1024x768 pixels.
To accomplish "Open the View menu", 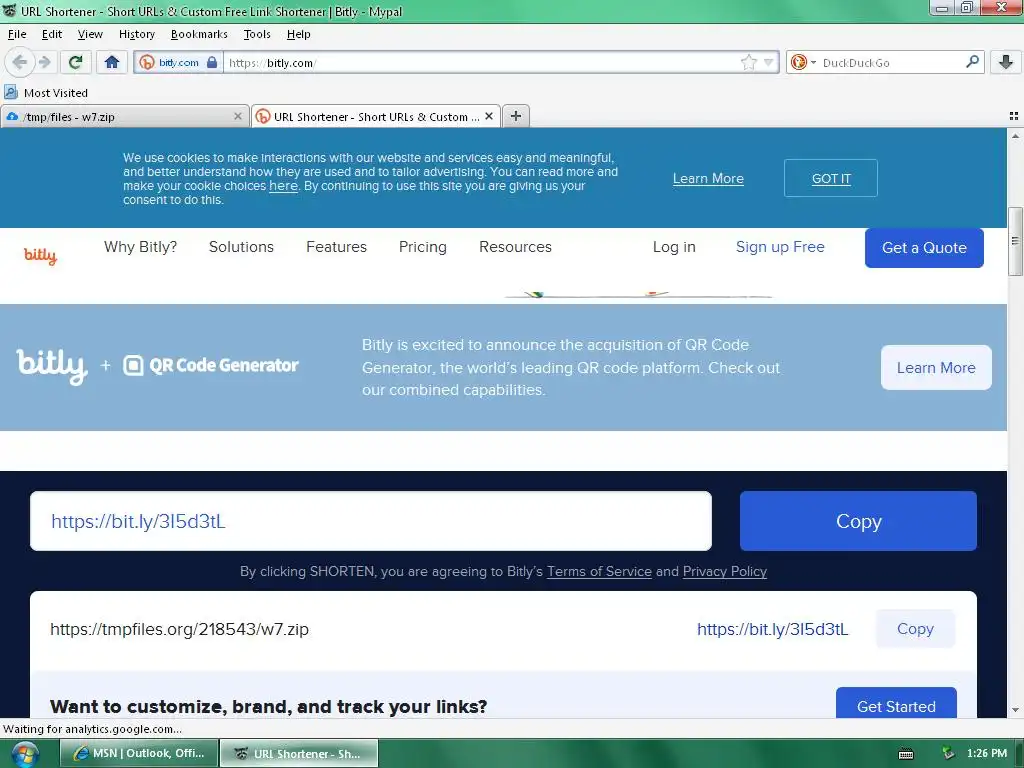I will pos(90,34).
